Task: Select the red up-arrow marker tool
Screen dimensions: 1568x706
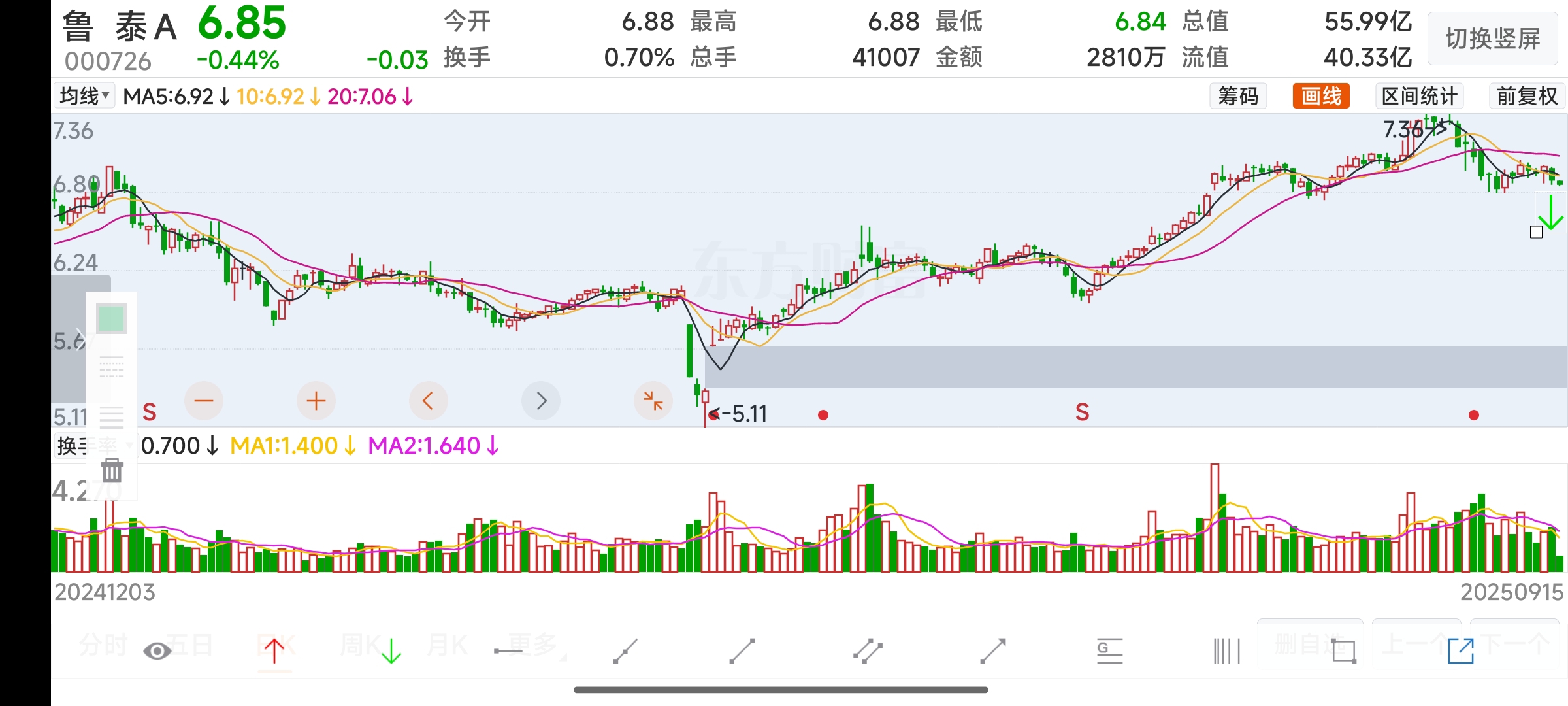Action: [274, 651]
